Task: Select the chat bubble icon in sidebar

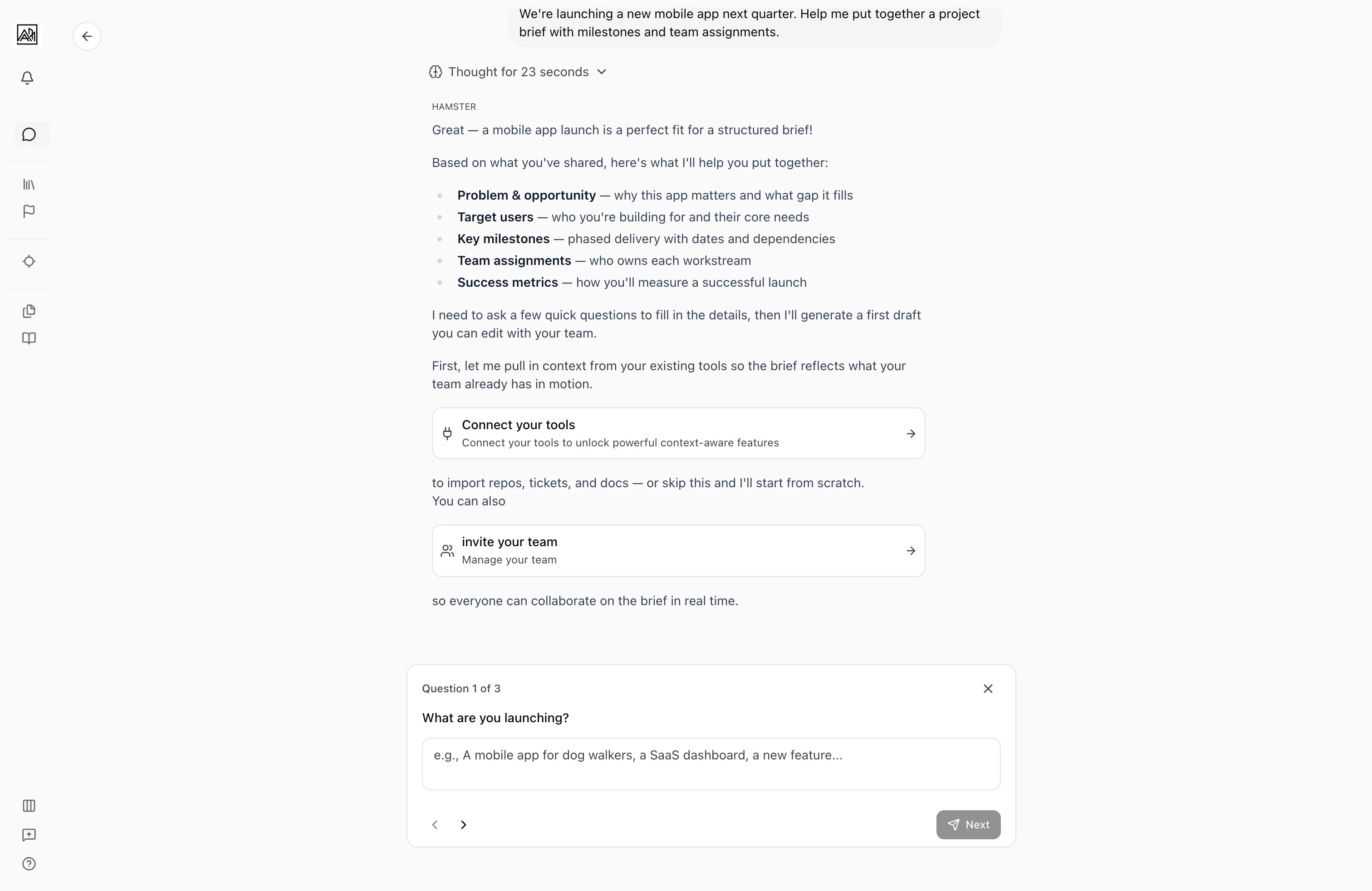Action: pos(29,134)
